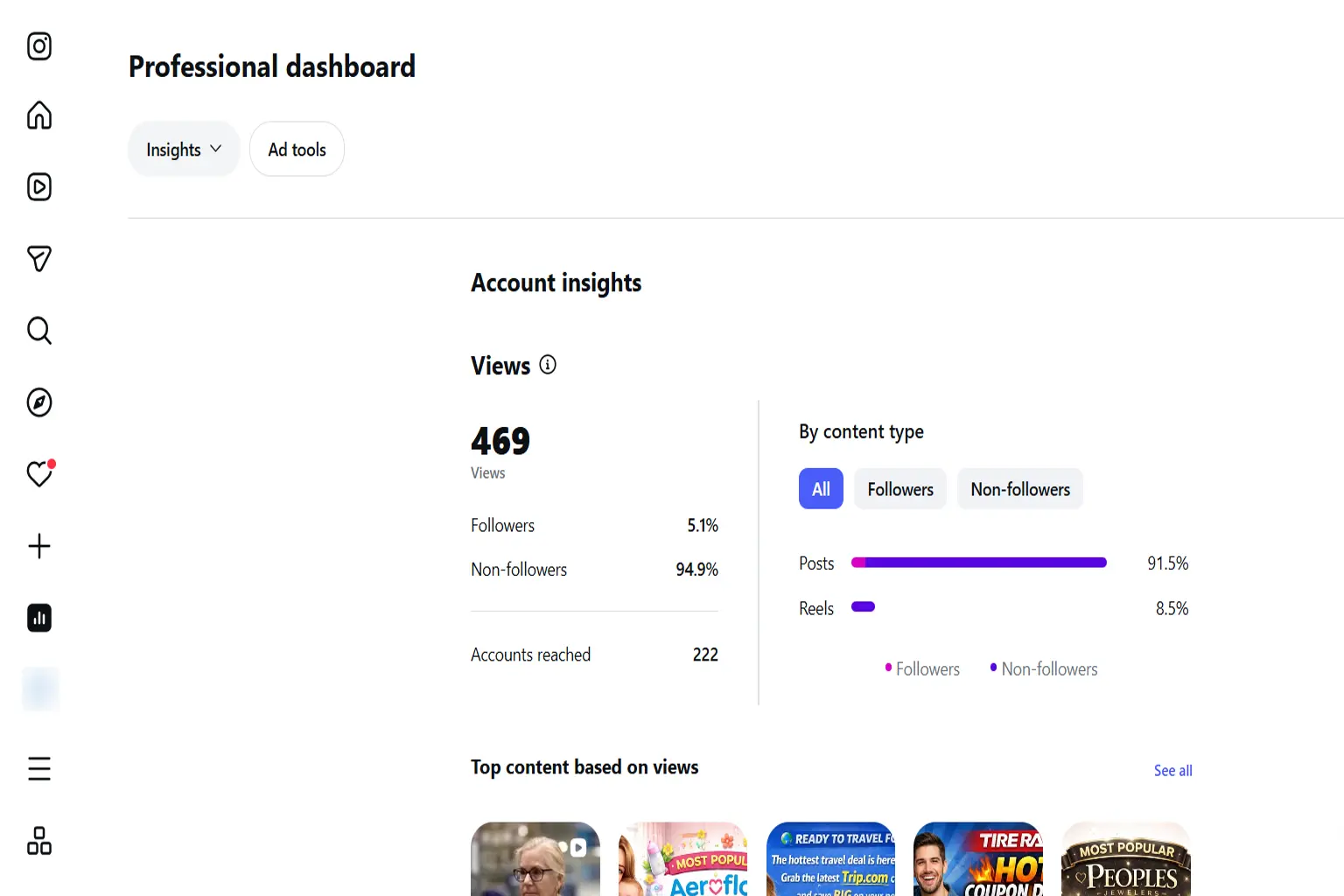Click the Posts progress bar
The width and height of the screenshot is (1344, 896).
tap(979, 563)
